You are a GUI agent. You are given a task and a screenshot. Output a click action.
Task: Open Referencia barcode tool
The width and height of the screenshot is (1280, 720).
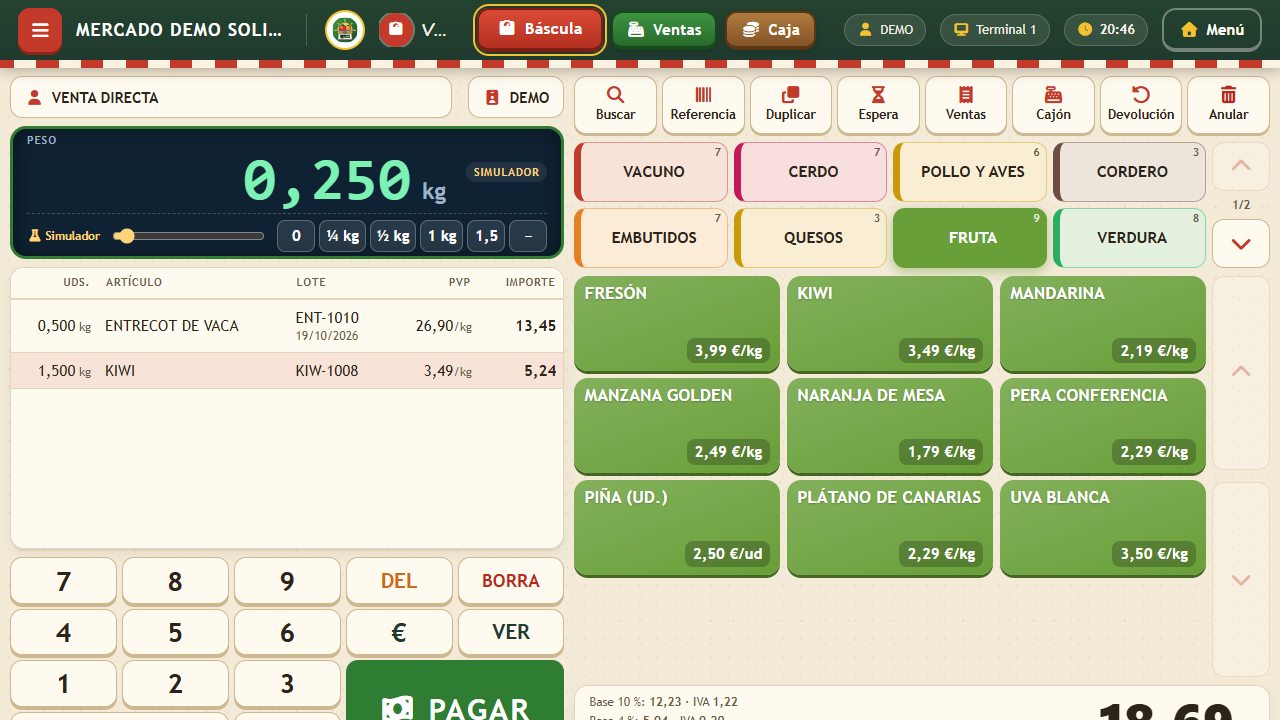703,105
